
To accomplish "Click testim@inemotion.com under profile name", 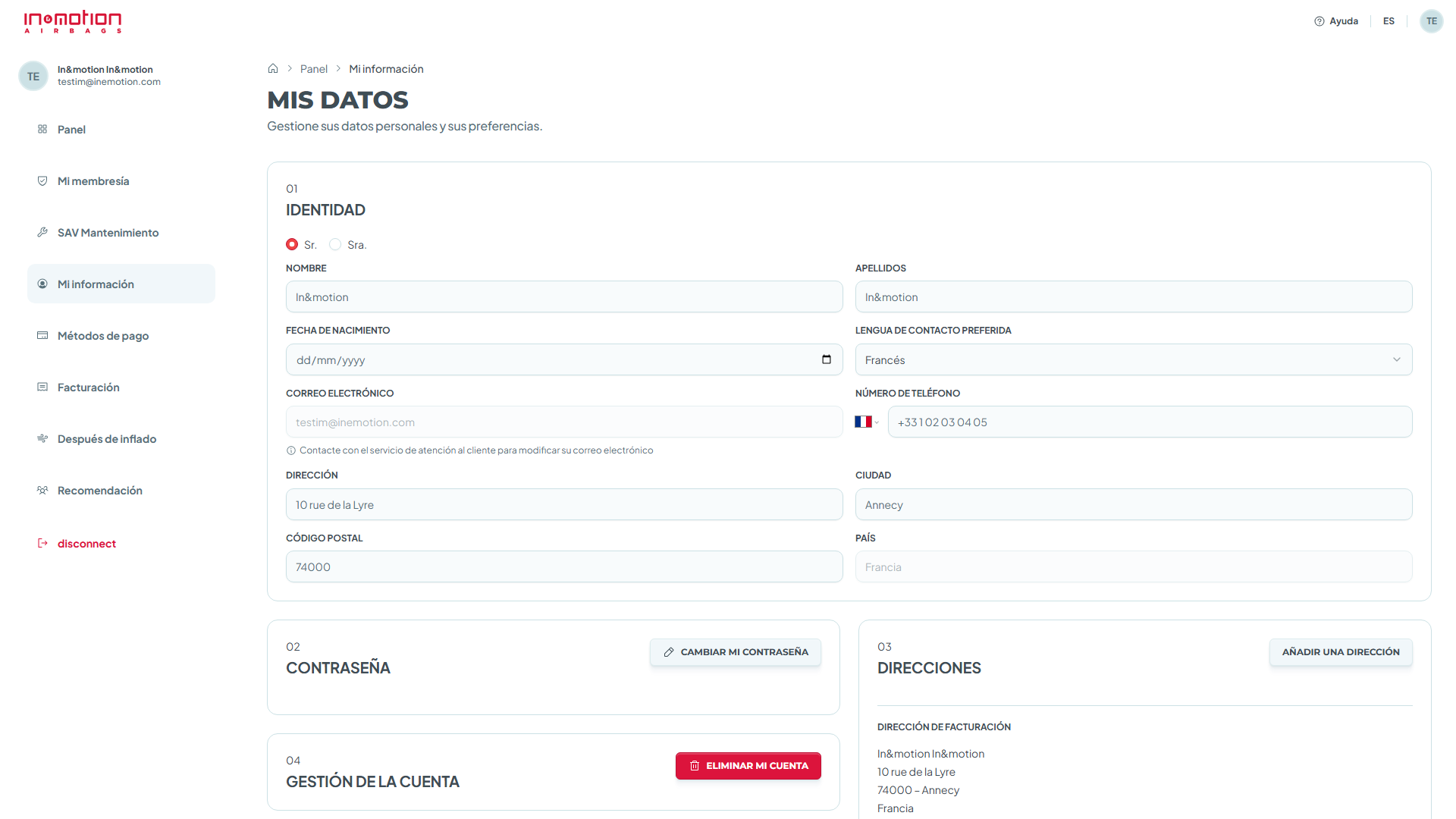I will 109,82.
